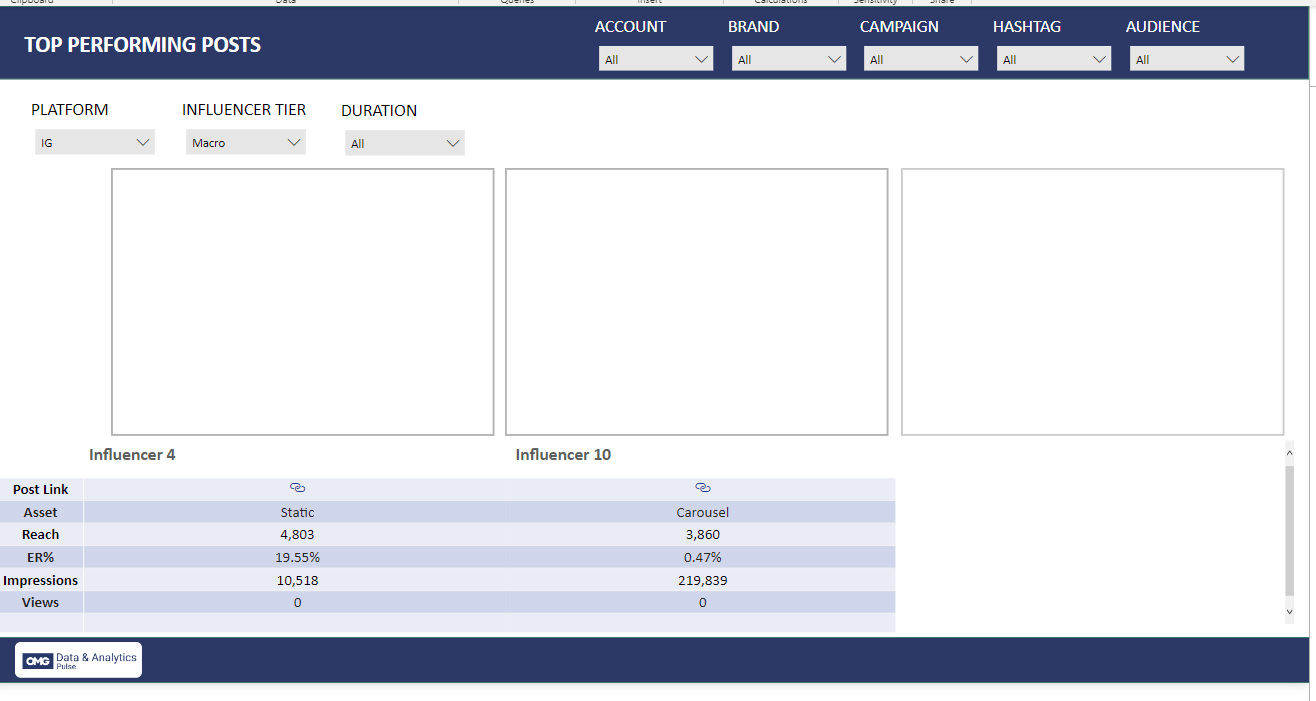Click the 3,860 reach value
Screen dimensions: 1316x701
[x=702, y=534]
